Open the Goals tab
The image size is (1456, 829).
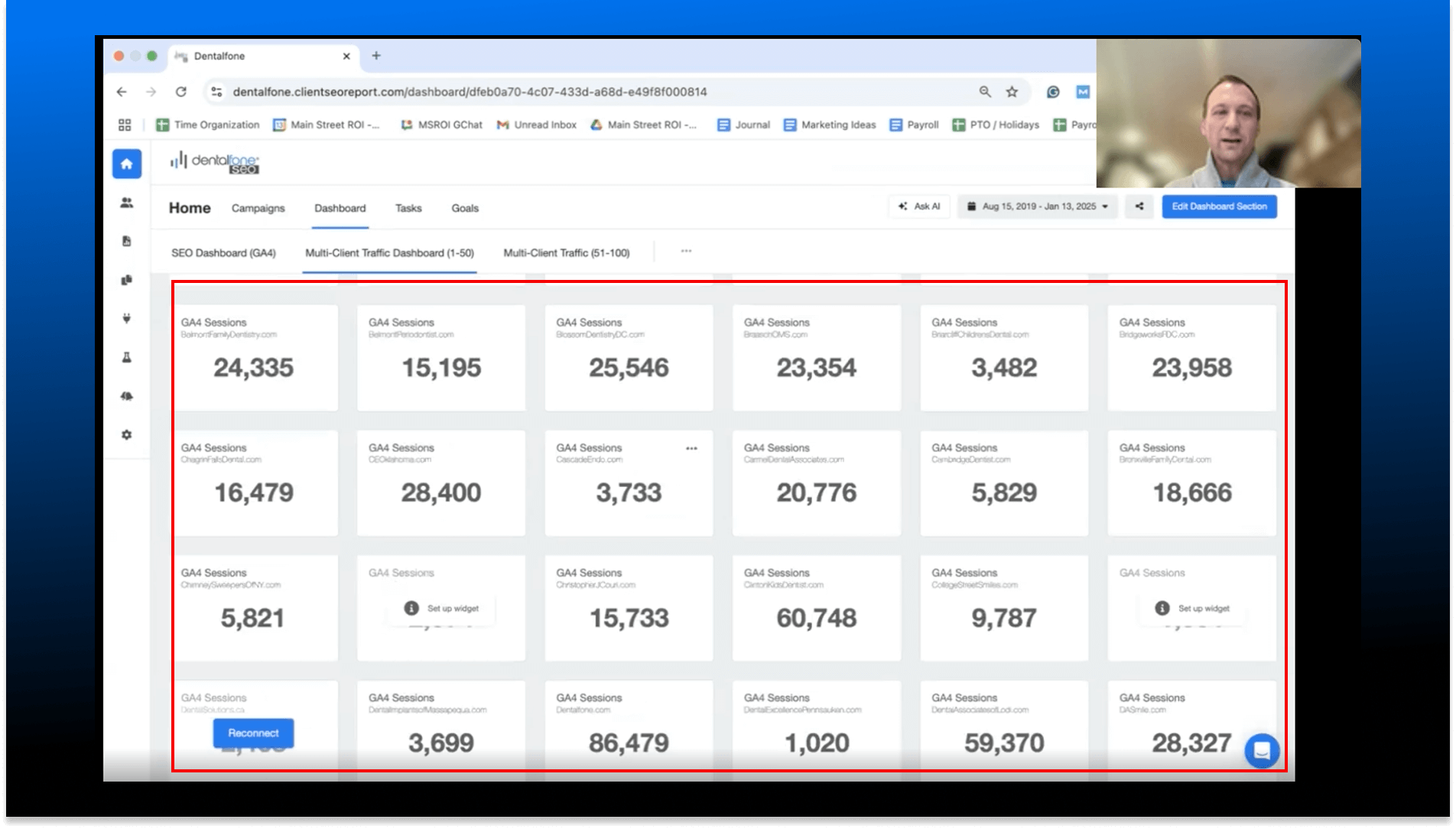pos(465,208)
